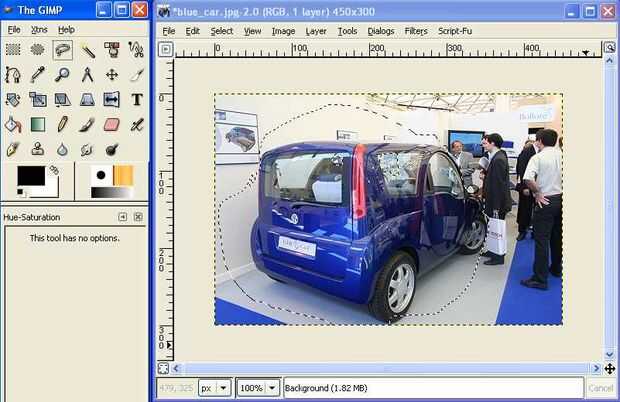Toggle Quick Mask at canvas corner
This screenshot has width=620, height=402.
[163, 368]
